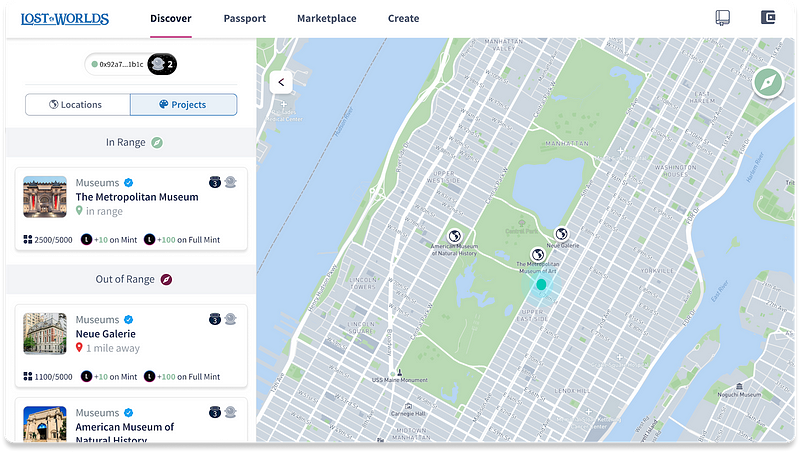
Task: Click the Museums label on Metropolitan card
Action: [x=97, y=183]
